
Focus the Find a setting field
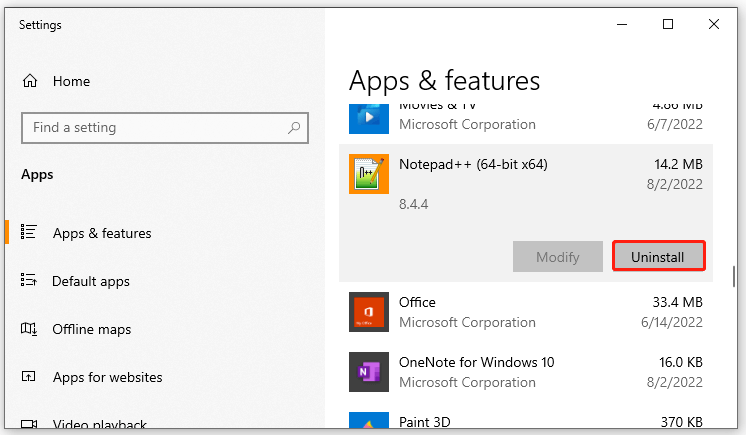[165, 128]
